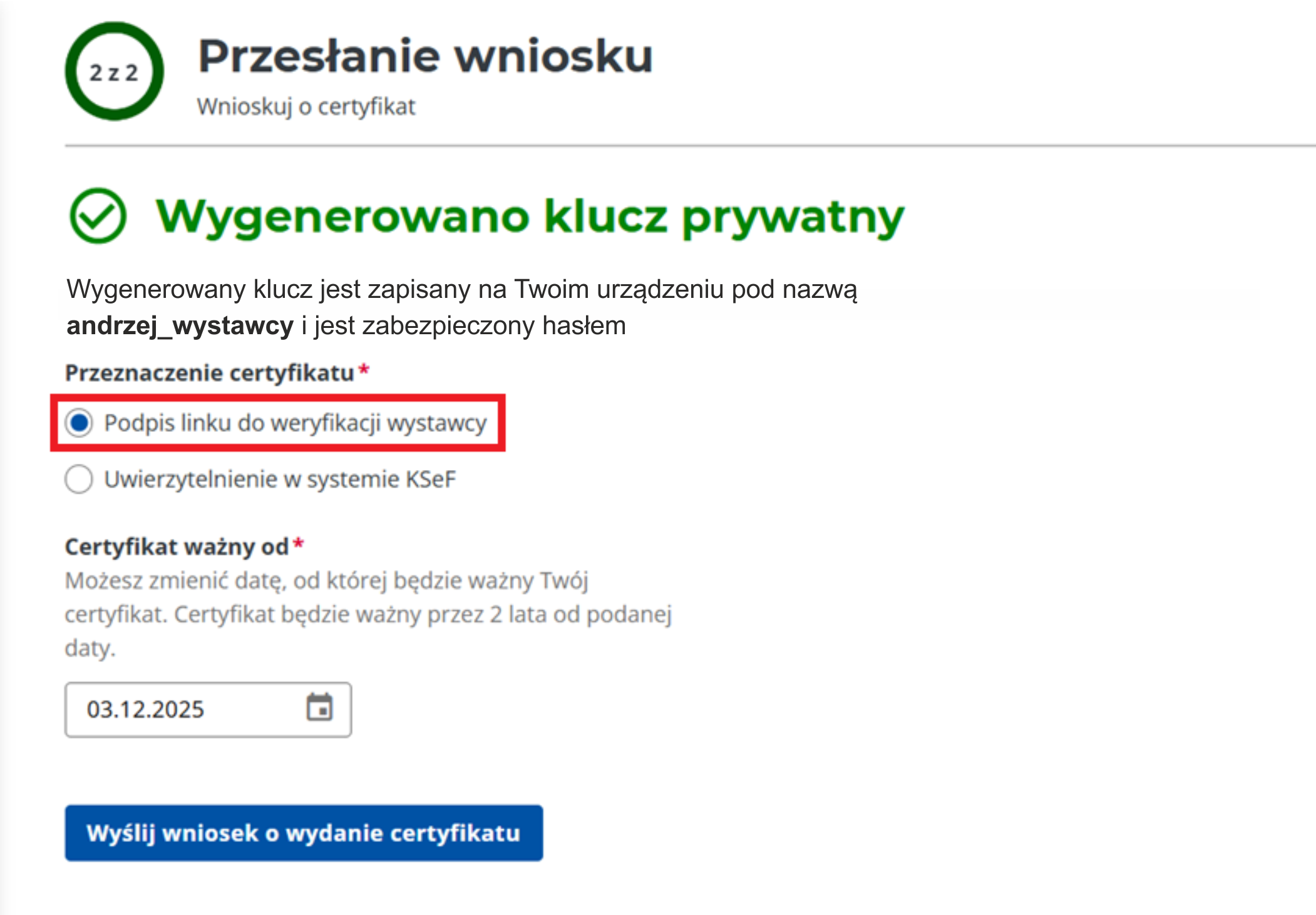Screen dimensions: 1316x915
Task: Click the "Certyfikat ważny od" field label
Action: pos(177,547)
